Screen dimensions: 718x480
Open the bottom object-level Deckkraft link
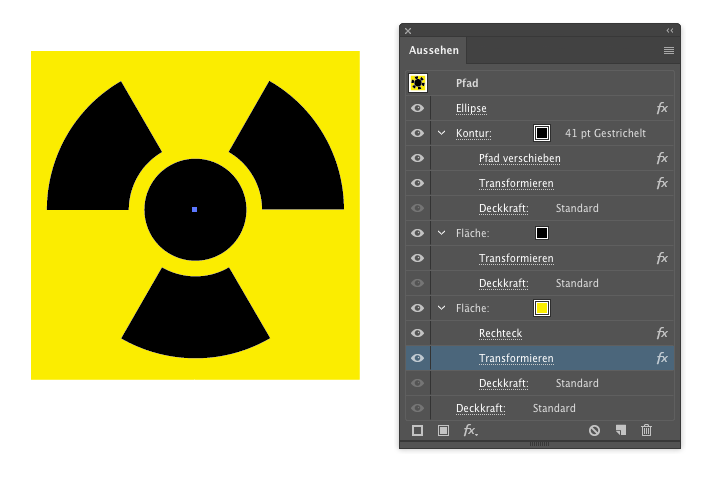click(x=481, y=409)
